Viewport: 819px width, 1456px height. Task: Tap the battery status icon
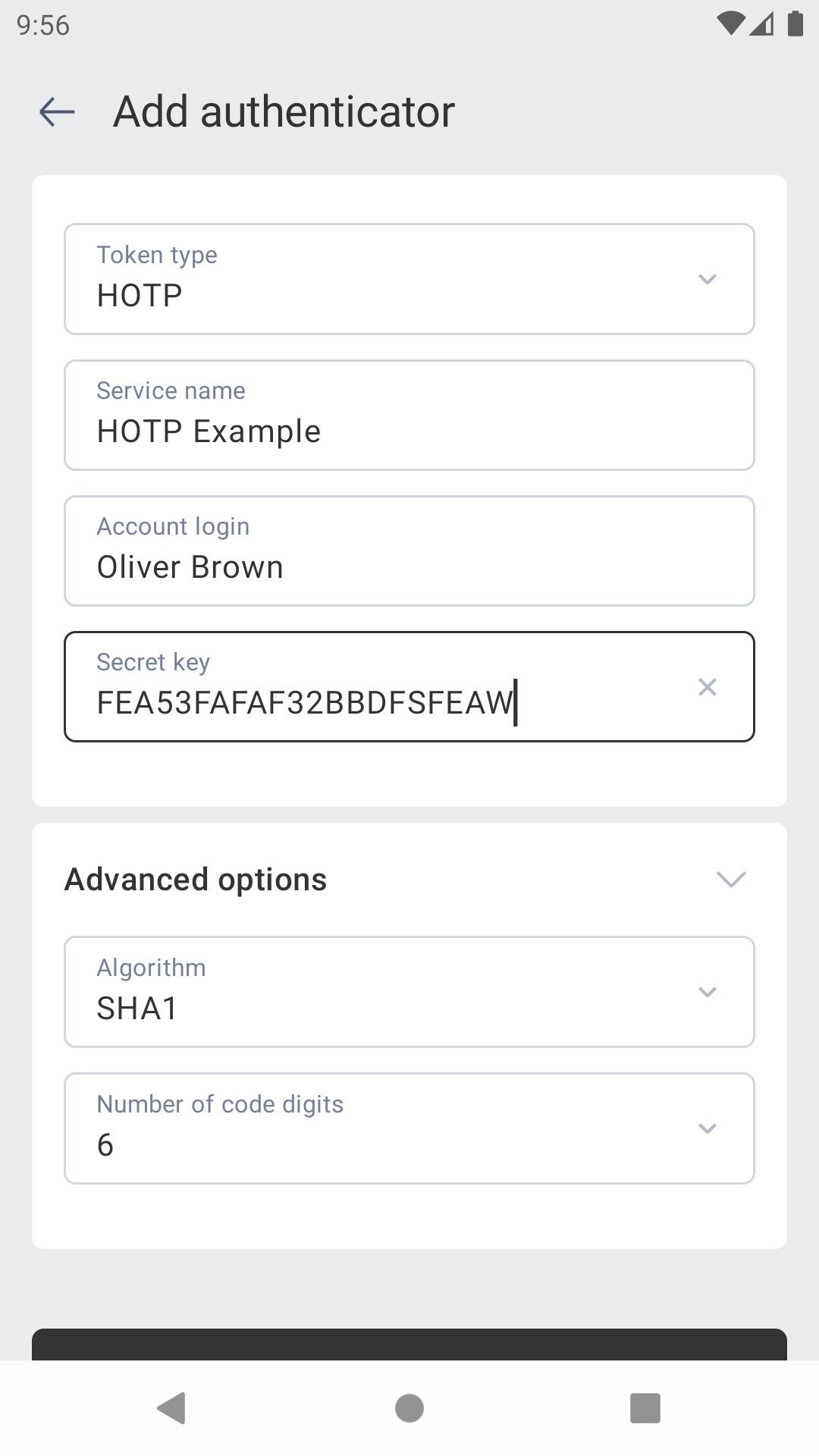795,24
